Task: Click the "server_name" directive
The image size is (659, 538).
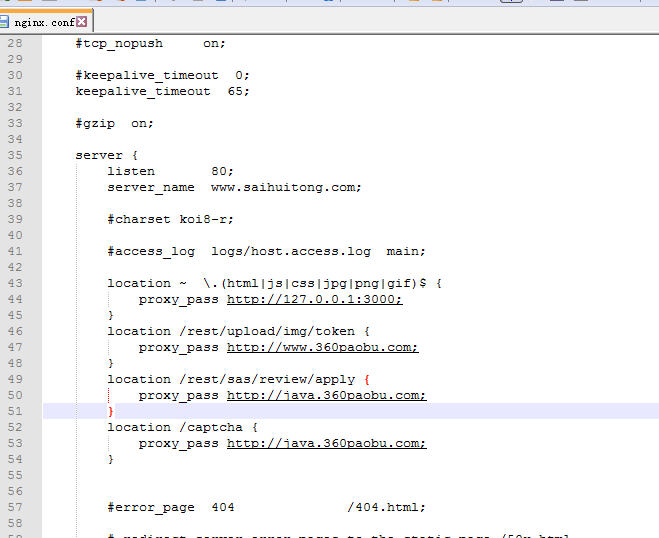Action: [151, 187]
